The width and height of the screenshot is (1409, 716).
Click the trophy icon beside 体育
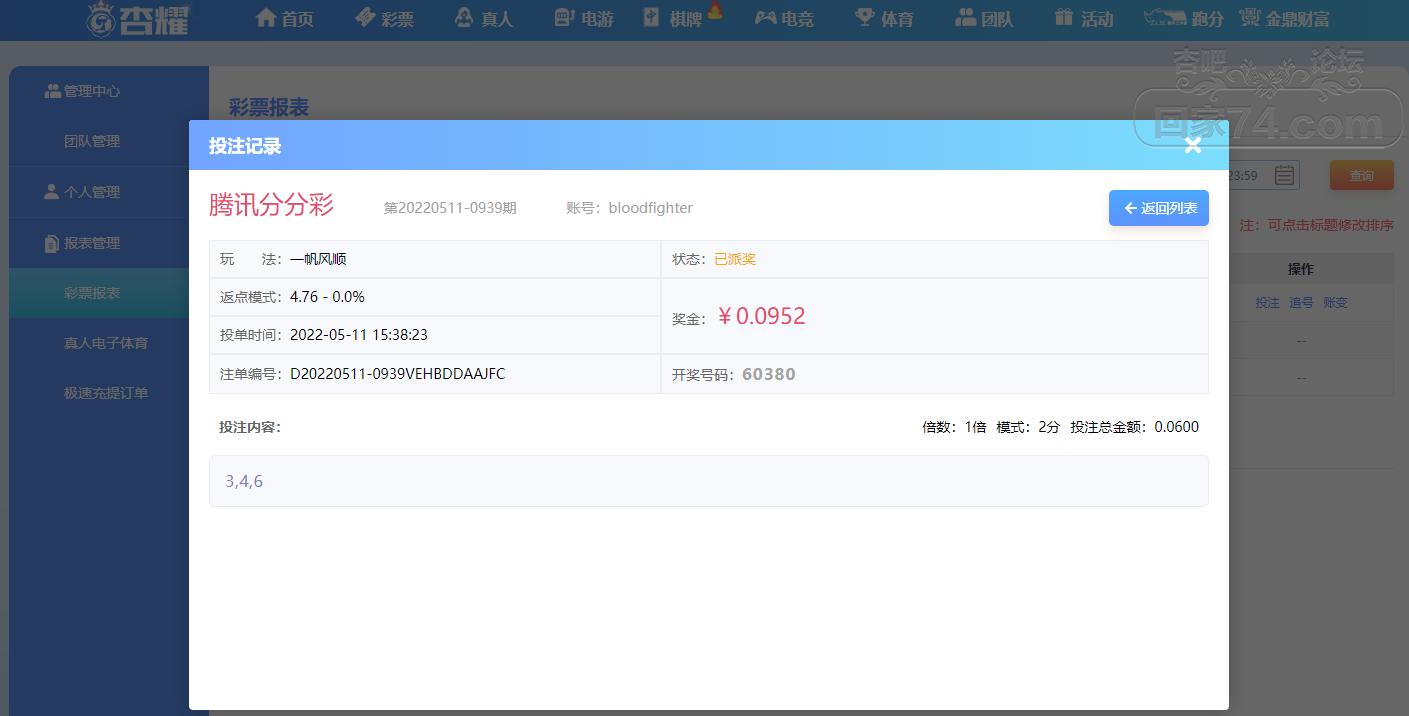[x=864, y=17]
